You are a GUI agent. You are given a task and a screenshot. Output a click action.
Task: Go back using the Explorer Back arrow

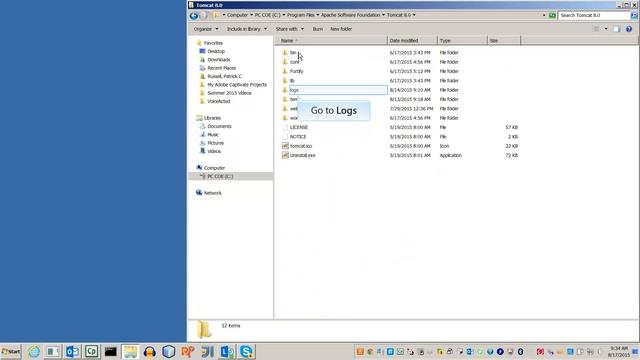pos(194,16)
